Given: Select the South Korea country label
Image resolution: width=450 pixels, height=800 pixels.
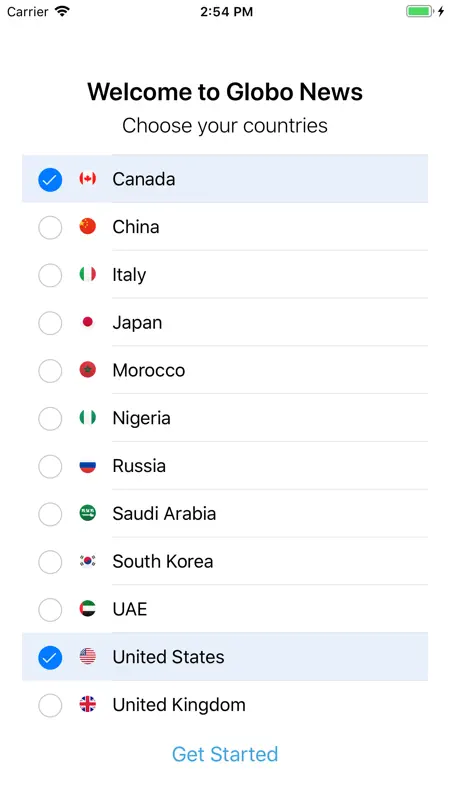Looking at the screenshot, I should (x=163, y=561).
